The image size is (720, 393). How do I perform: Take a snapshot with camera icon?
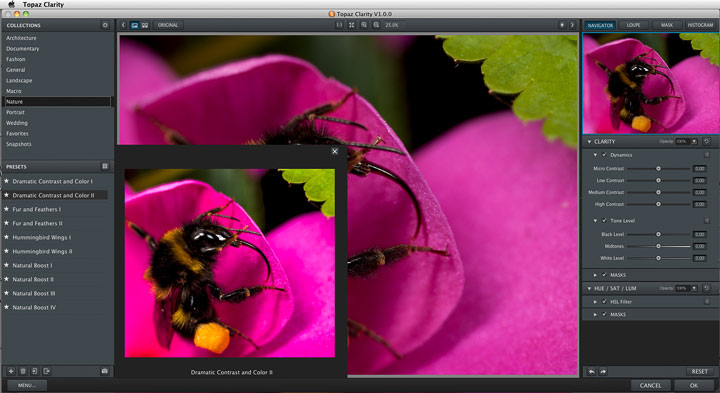point(105,371)
